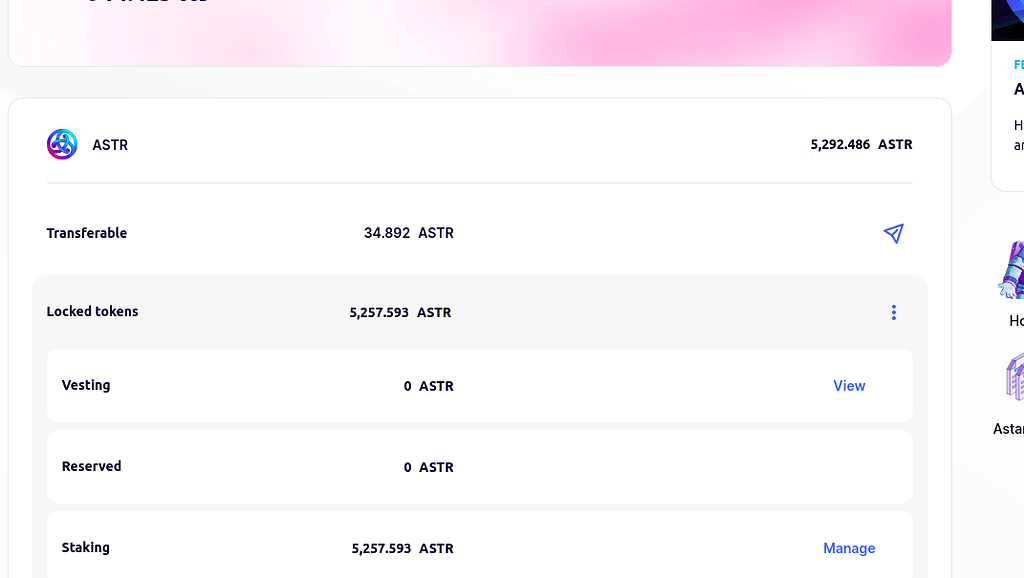Open the kebab options icon beside 5,257.593 ASTR
This screenshot has height=578, width=1024.
click(893, 312)
